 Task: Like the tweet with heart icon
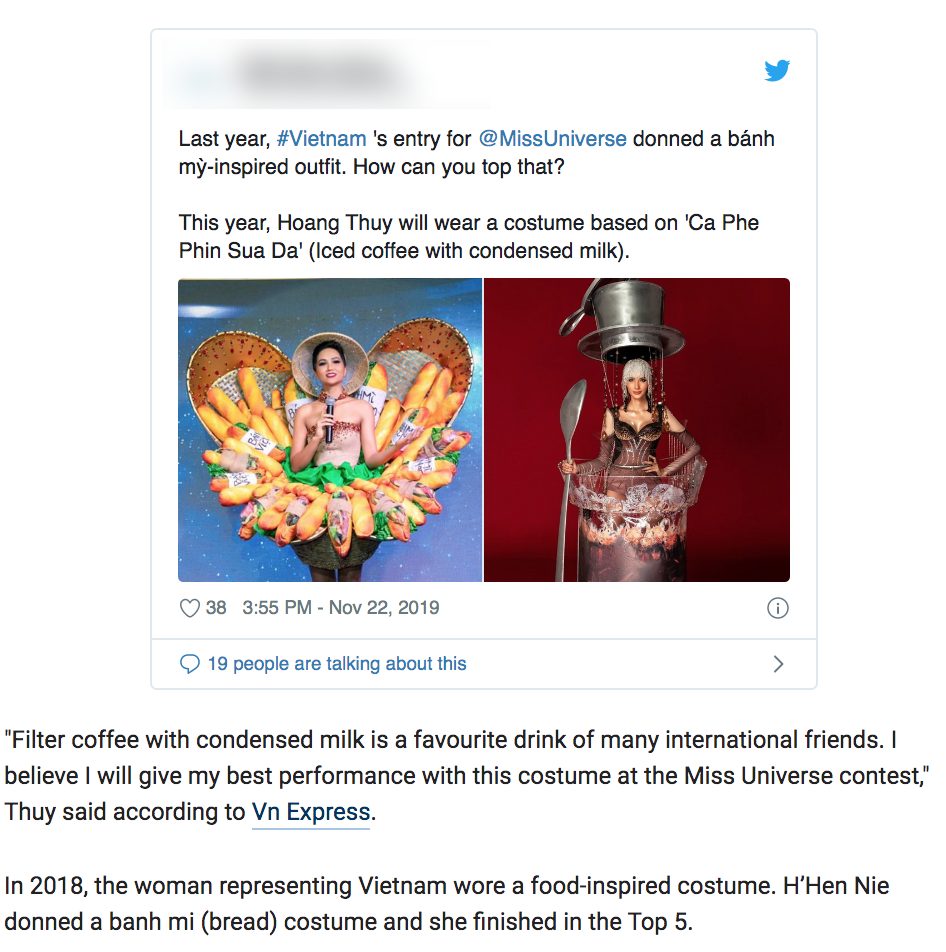(x=189, y=608)
